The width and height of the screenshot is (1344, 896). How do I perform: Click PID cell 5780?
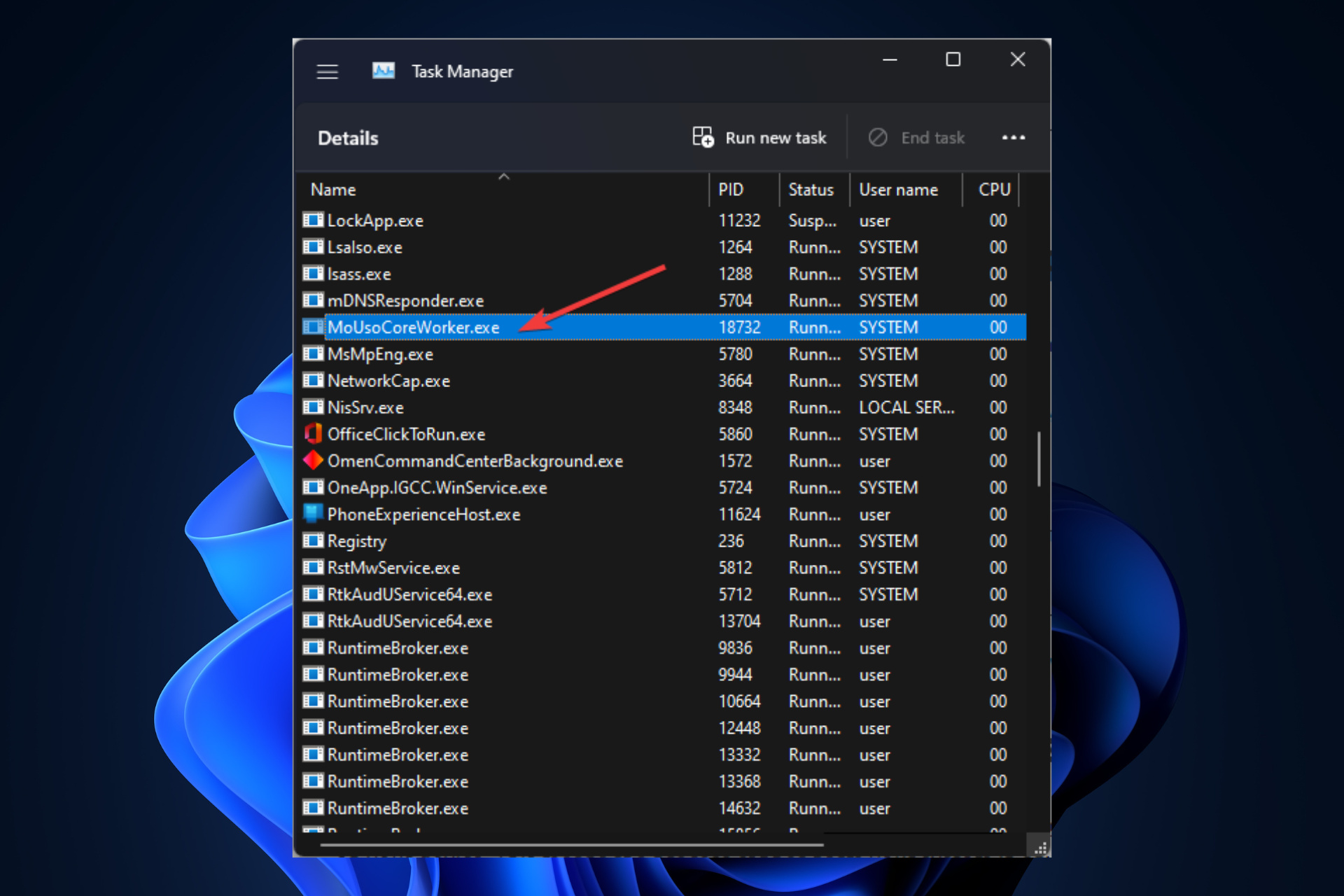click(x=735, y=354)
